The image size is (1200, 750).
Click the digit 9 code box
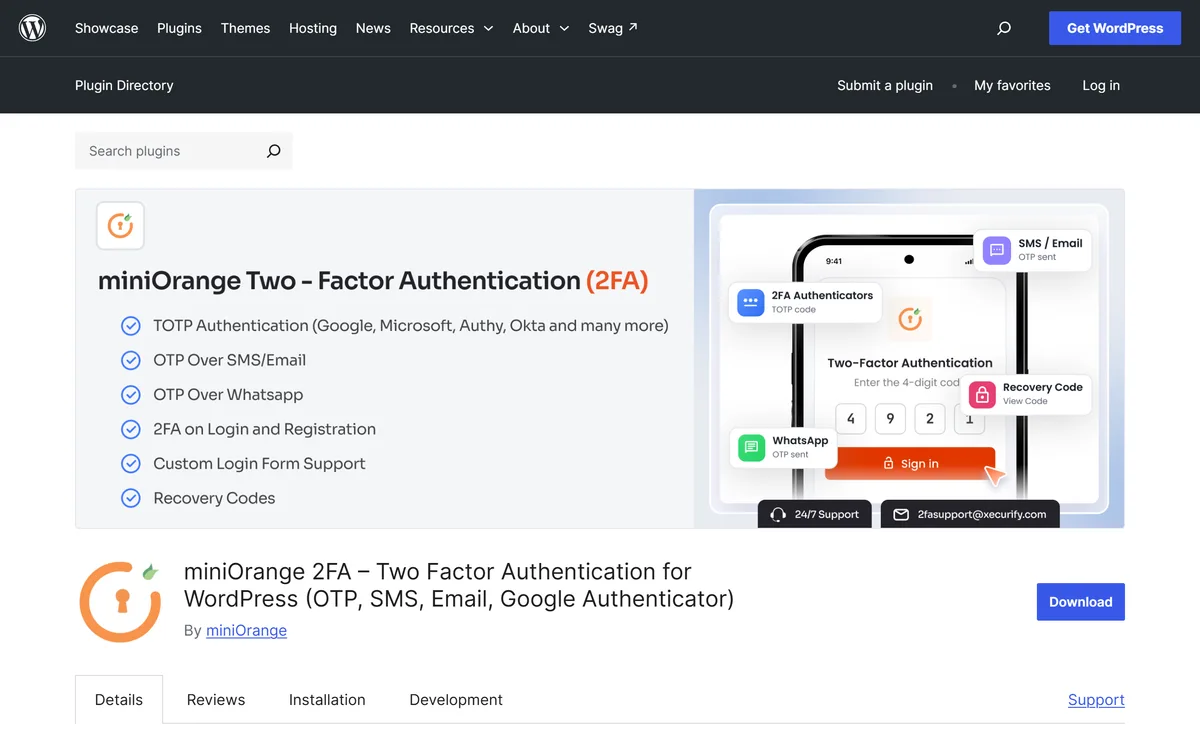[x=890, y=419]
